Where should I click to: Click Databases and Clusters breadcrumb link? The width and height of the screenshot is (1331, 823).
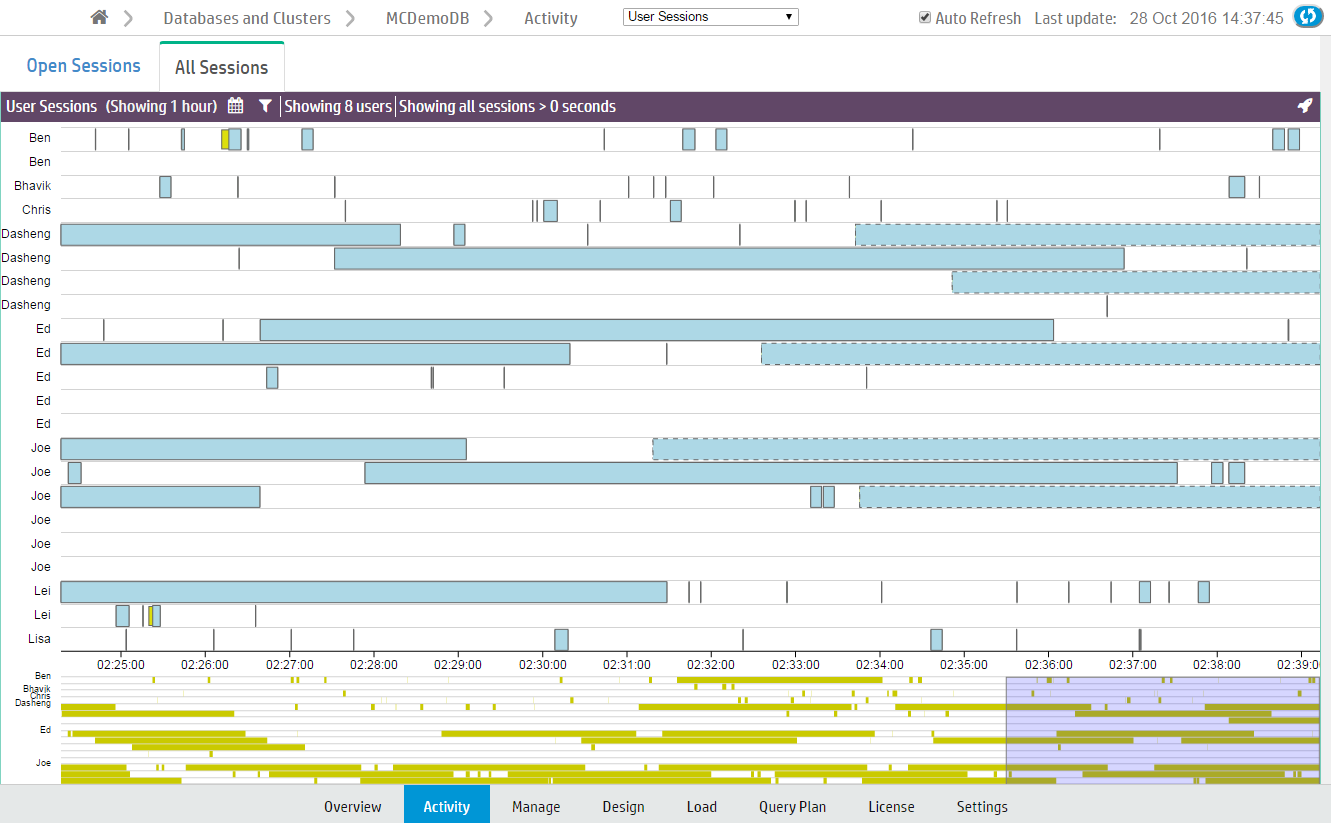[246, 18]
